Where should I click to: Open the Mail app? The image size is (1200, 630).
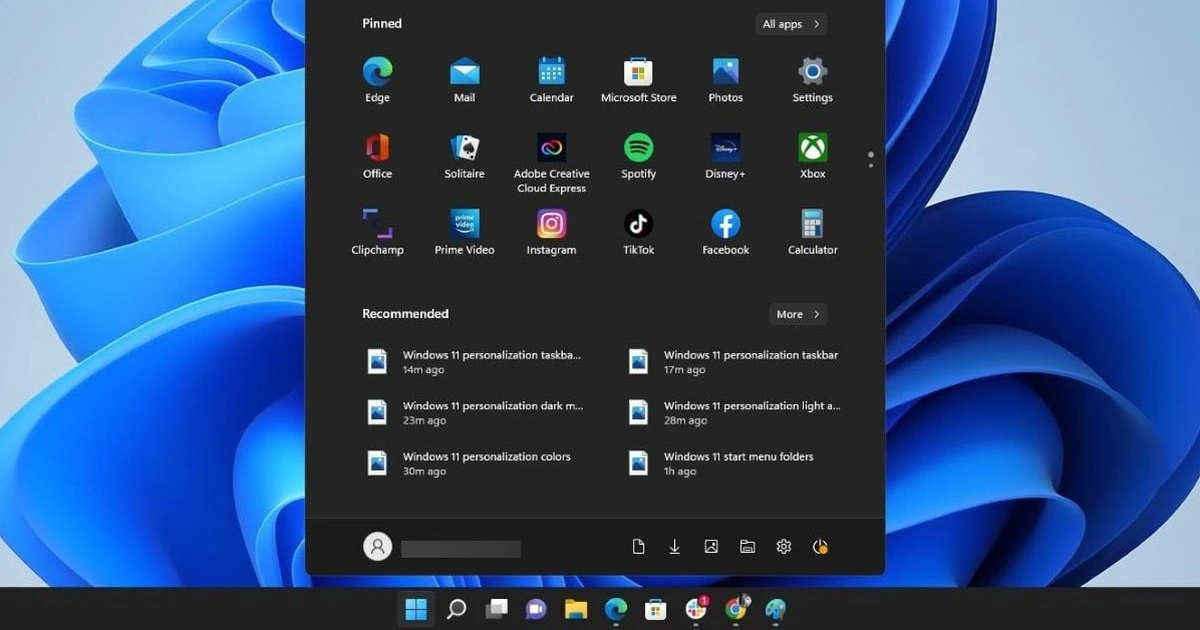coord(464,79)
